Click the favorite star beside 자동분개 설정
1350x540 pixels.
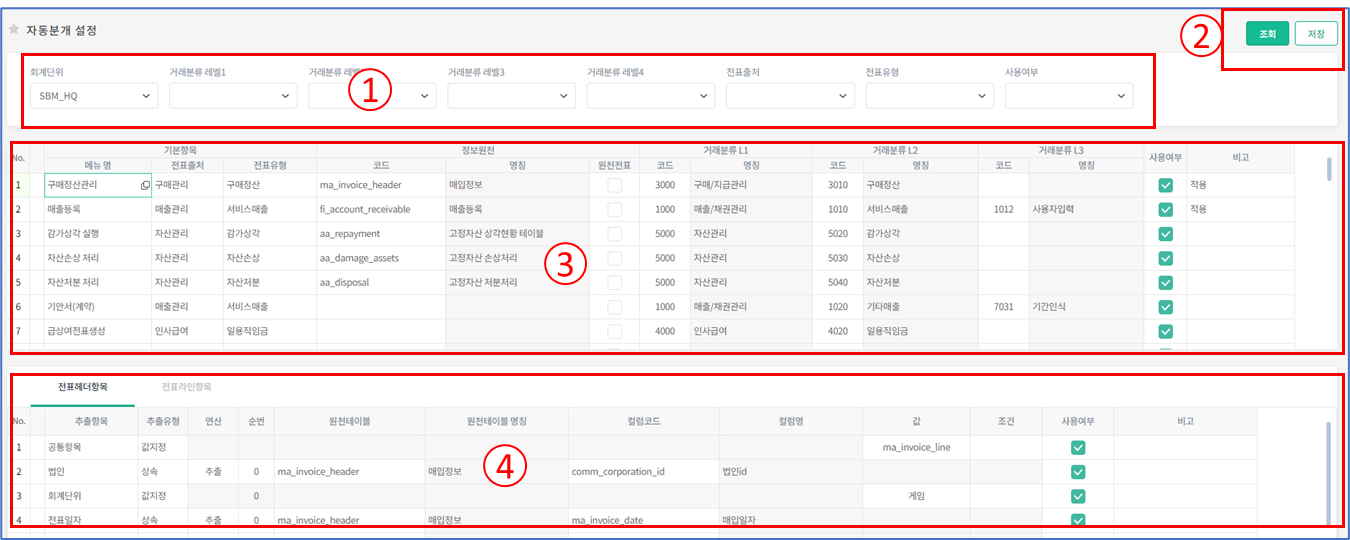(x=14, y=30)
